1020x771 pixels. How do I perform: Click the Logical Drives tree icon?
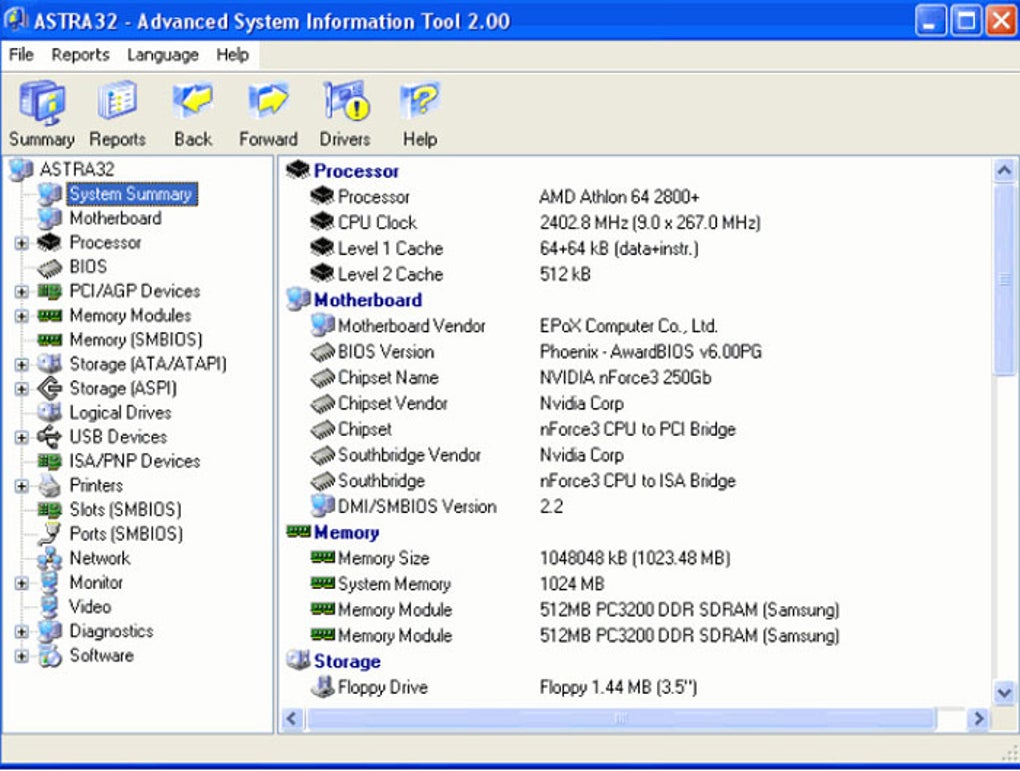coord(49,413)
